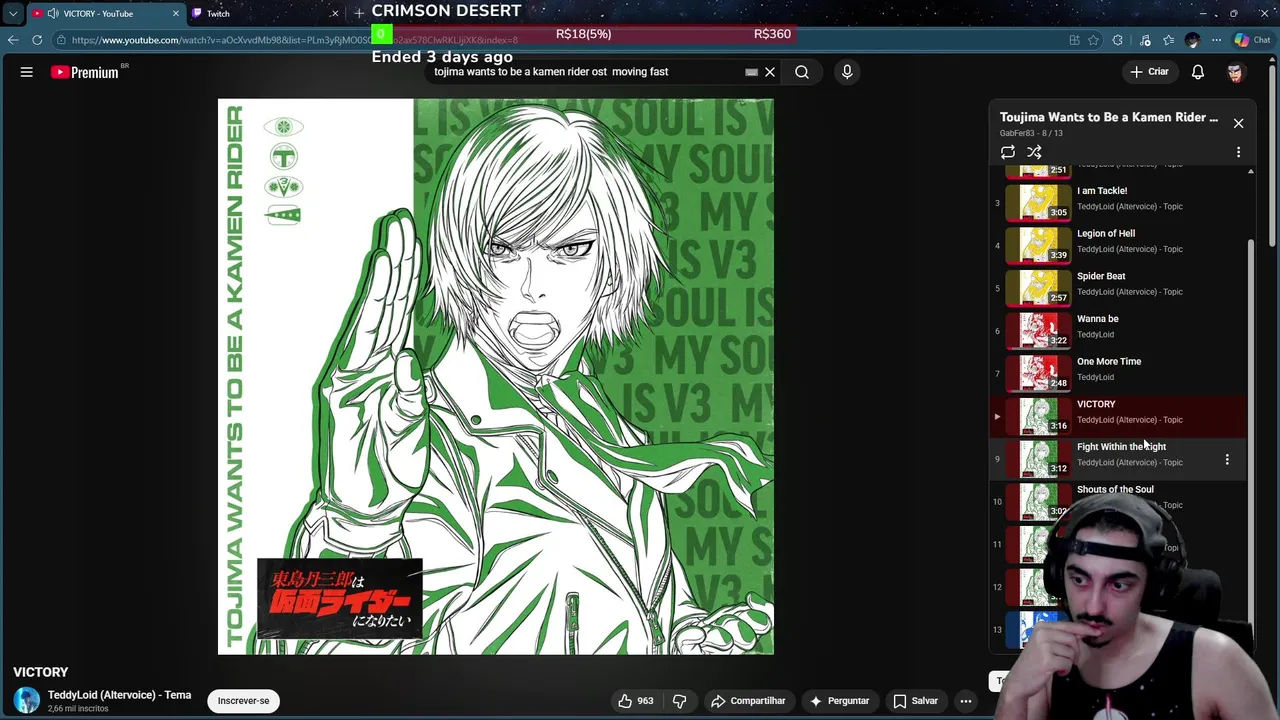
Task: Play Spider Beat from the playlist
Action: click(x=1119, y=288)
